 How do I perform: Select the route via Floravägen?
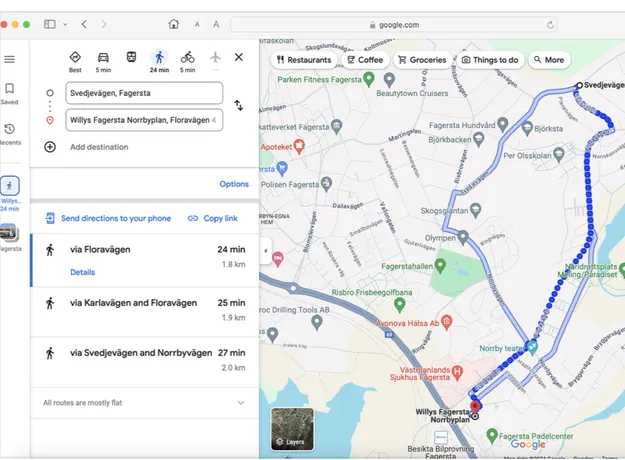pos(145,260)
